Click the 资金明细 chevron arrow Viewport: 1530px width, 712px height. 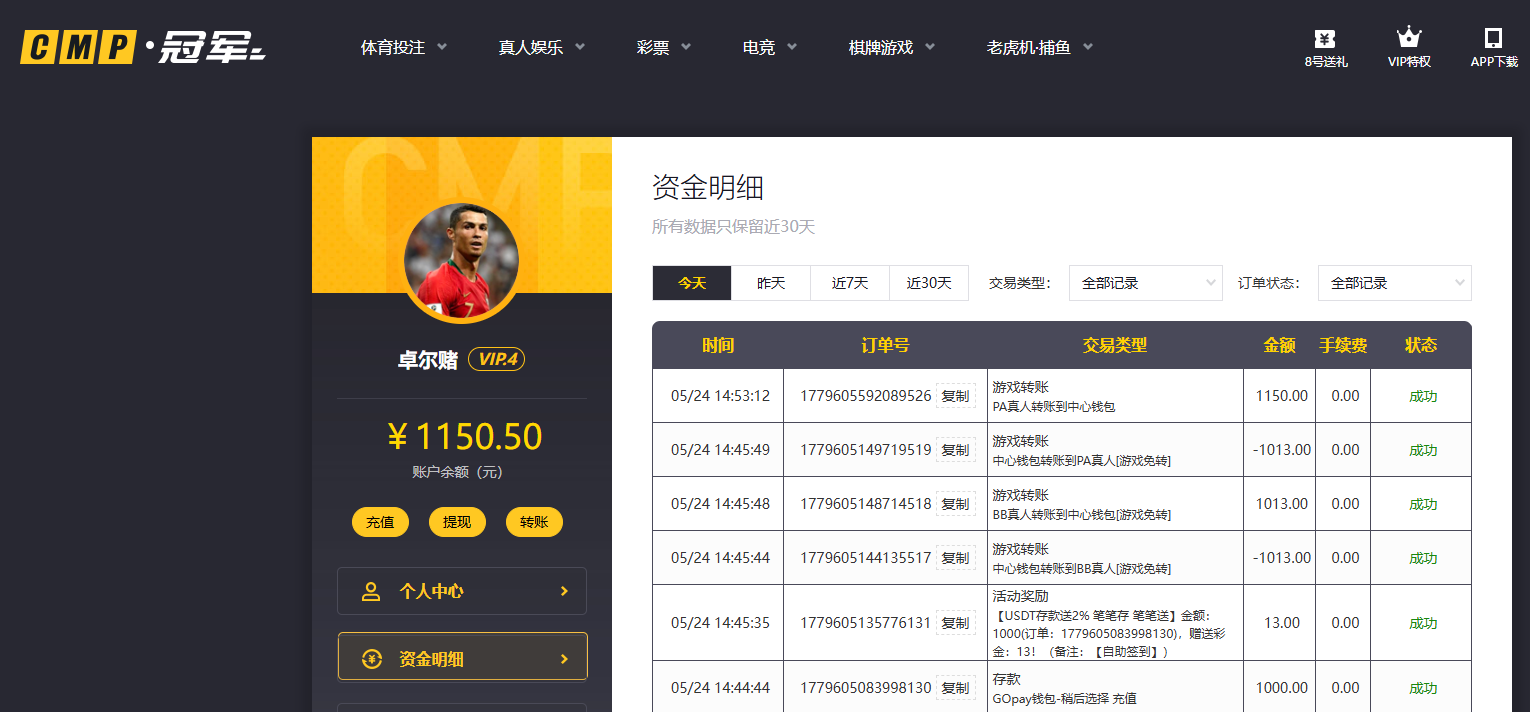(x=564, y=659)
